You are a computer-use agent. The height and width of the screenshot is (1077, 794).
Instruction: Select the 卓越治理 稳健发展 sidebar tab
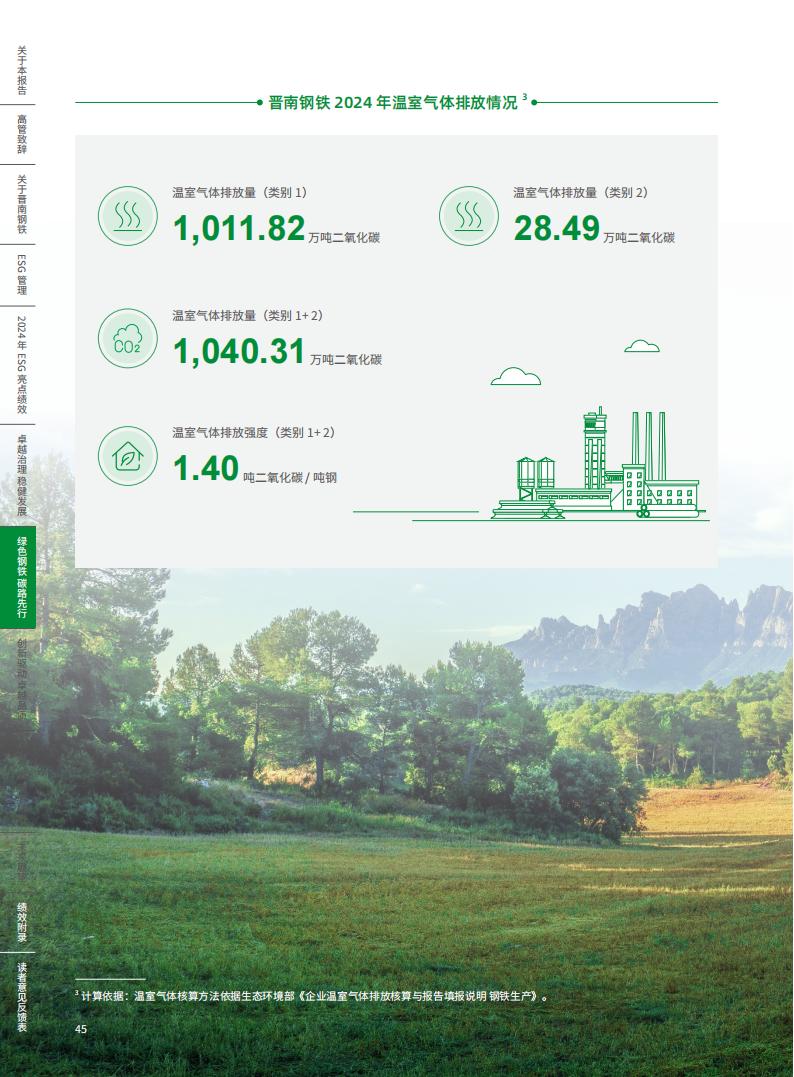pyautogui.click(x=22, y=475)
